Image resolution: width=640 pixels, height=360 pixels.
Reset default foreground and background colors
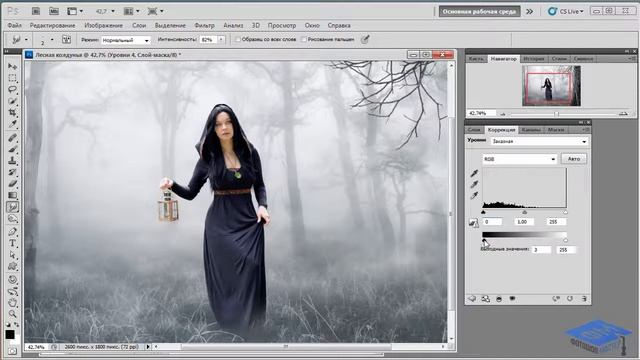tap(8, 325)
